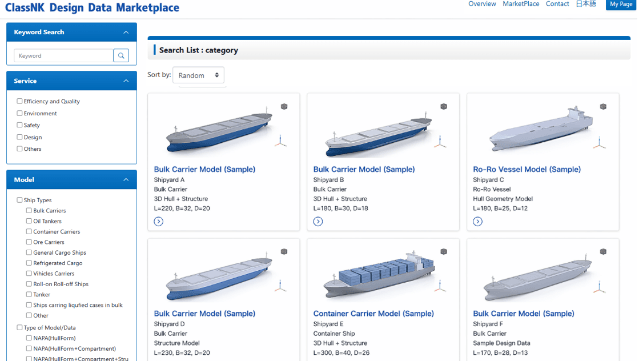The image size is (643, 361).
Task: Click Shipyard F gray bulk carrier thumbnail
Action: pos(537,278)
